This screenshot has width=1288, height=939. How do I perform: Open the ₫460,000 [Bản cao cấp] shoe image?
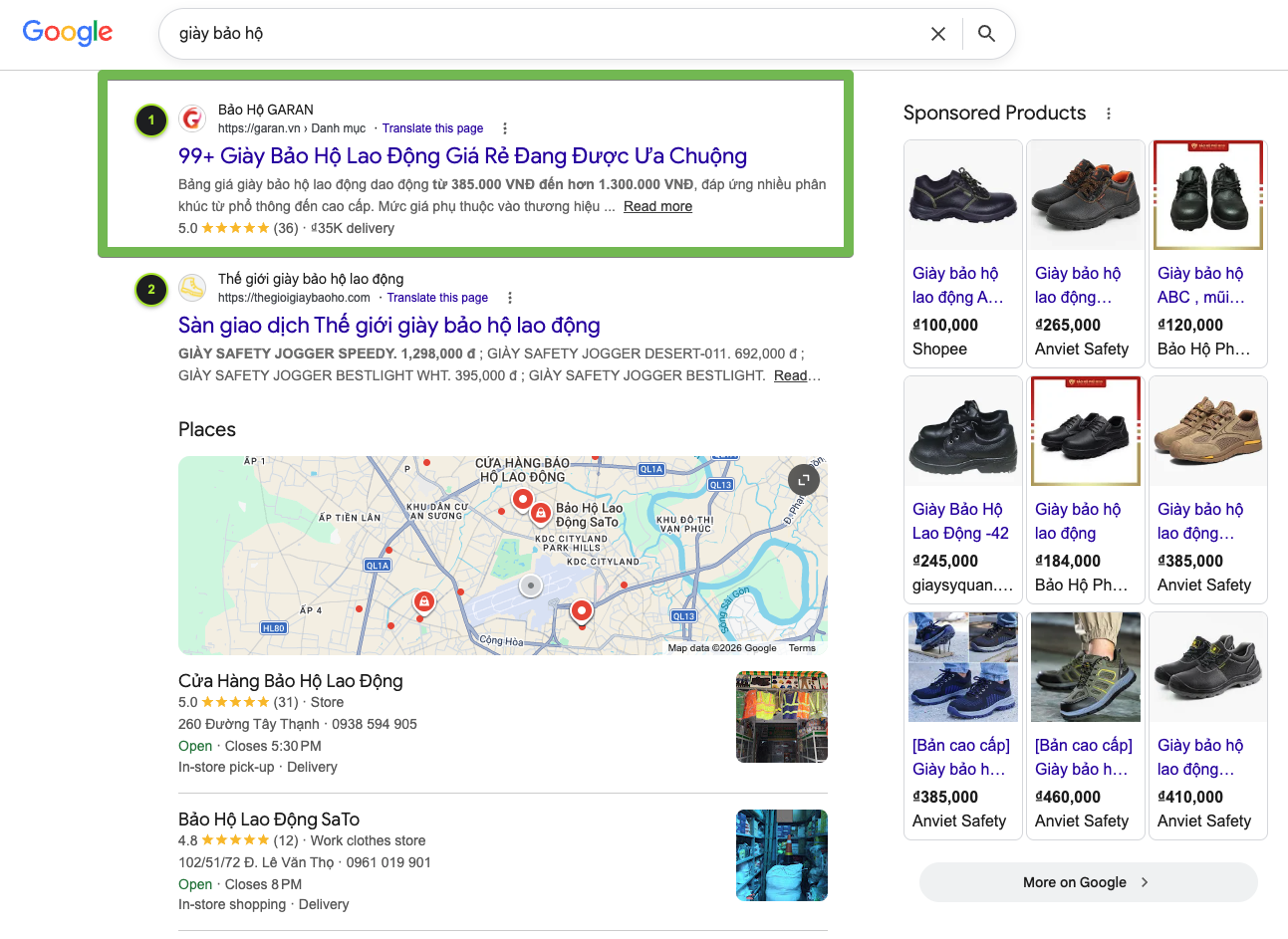click(x=1086, y=667)
